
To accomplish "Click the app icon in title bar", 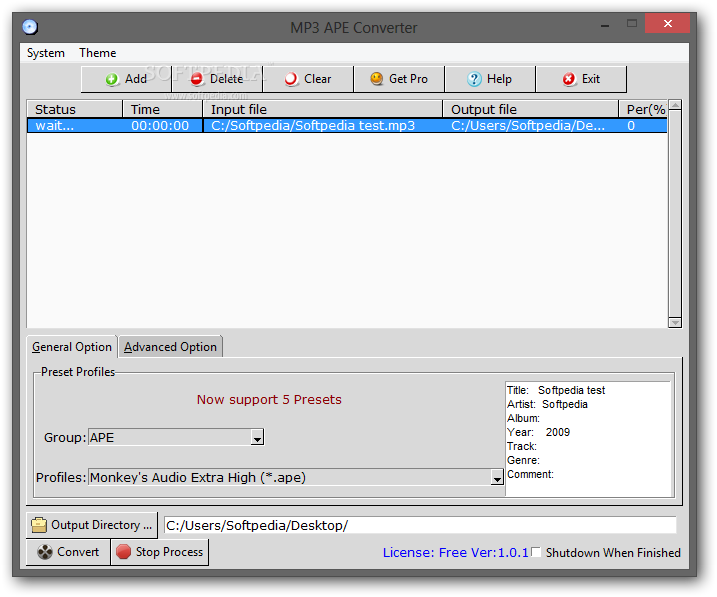I will click(30, 27).
